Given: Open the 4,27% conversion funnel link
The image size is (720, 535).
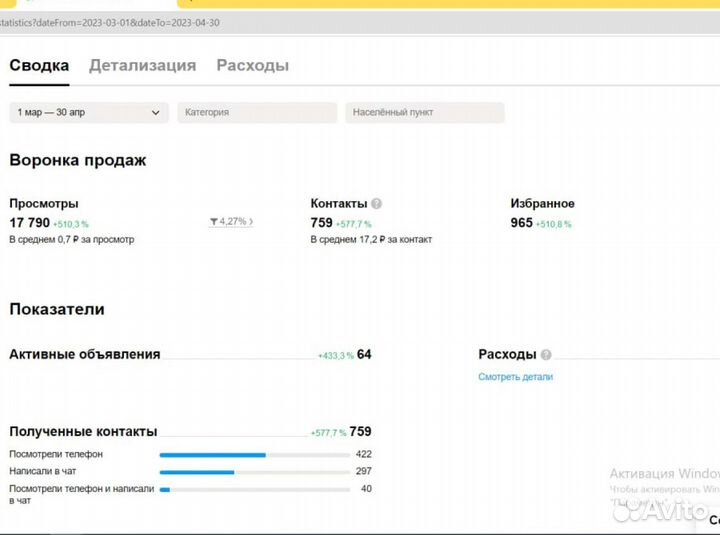Looking at the screenshot, I should point(231,222).
